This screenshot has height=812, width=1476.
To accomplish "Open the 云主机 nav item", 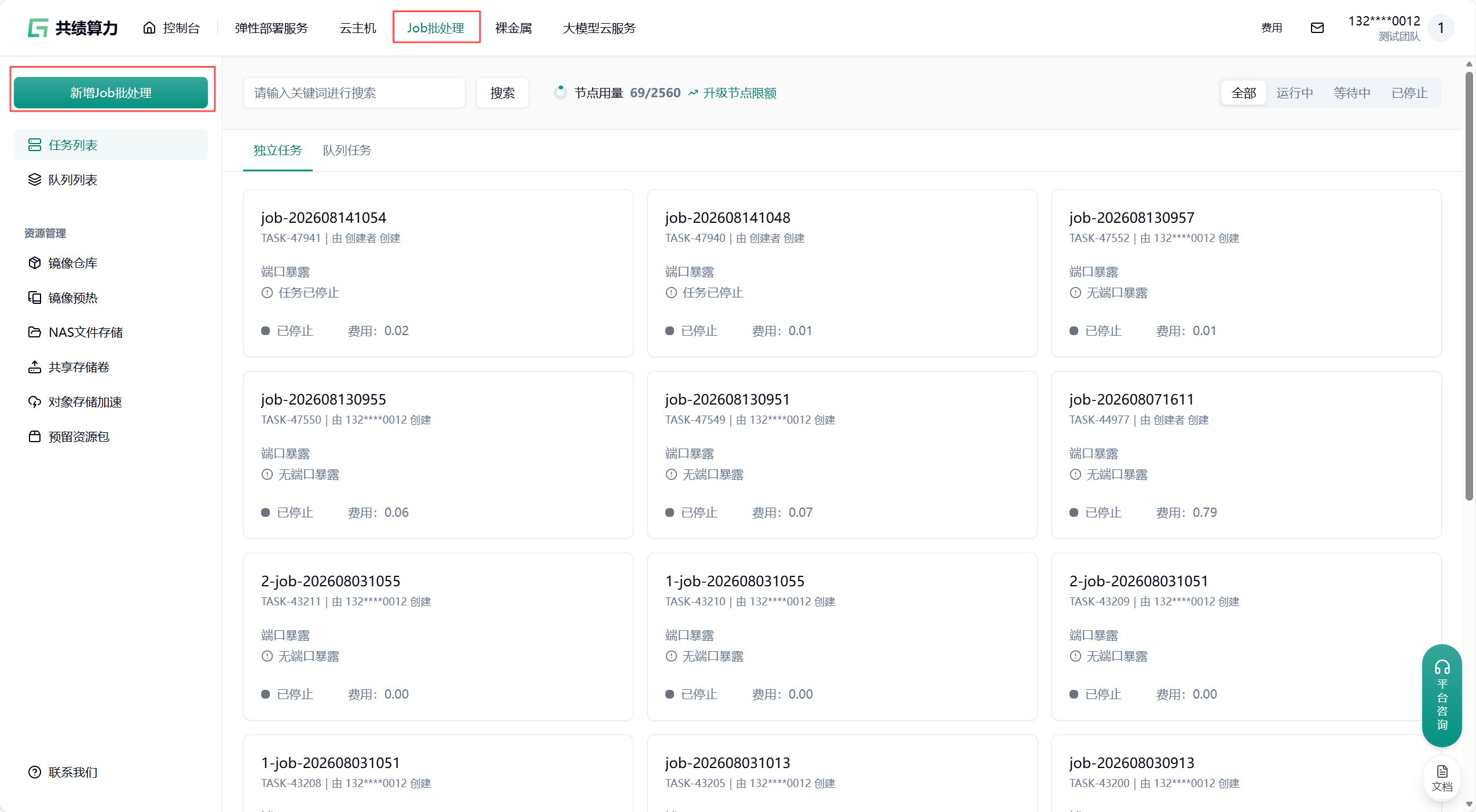I will click(x=358, y=28).
